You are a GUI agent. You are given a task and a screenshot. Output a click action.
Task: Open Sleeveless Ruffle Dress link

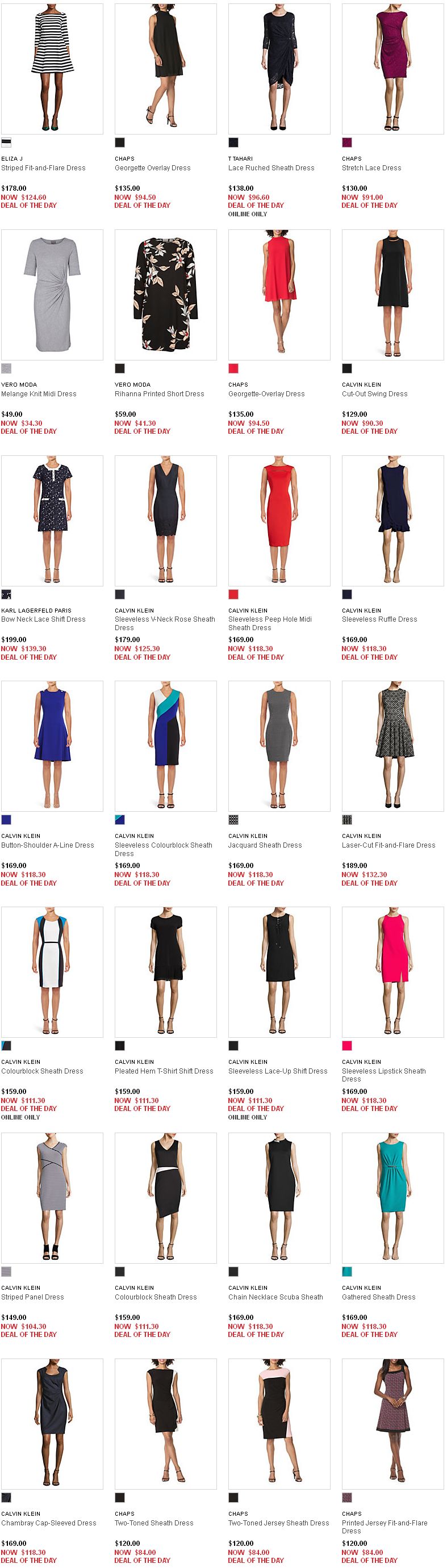[379, 619]
